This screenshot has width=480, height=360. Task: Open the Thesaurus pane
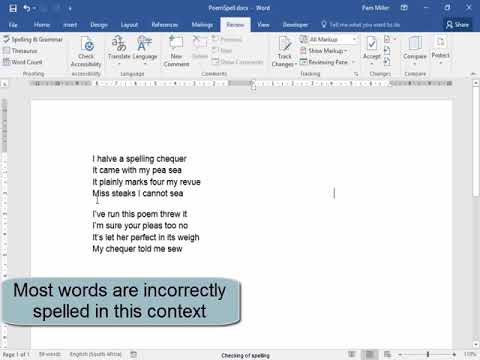[20, 51]
